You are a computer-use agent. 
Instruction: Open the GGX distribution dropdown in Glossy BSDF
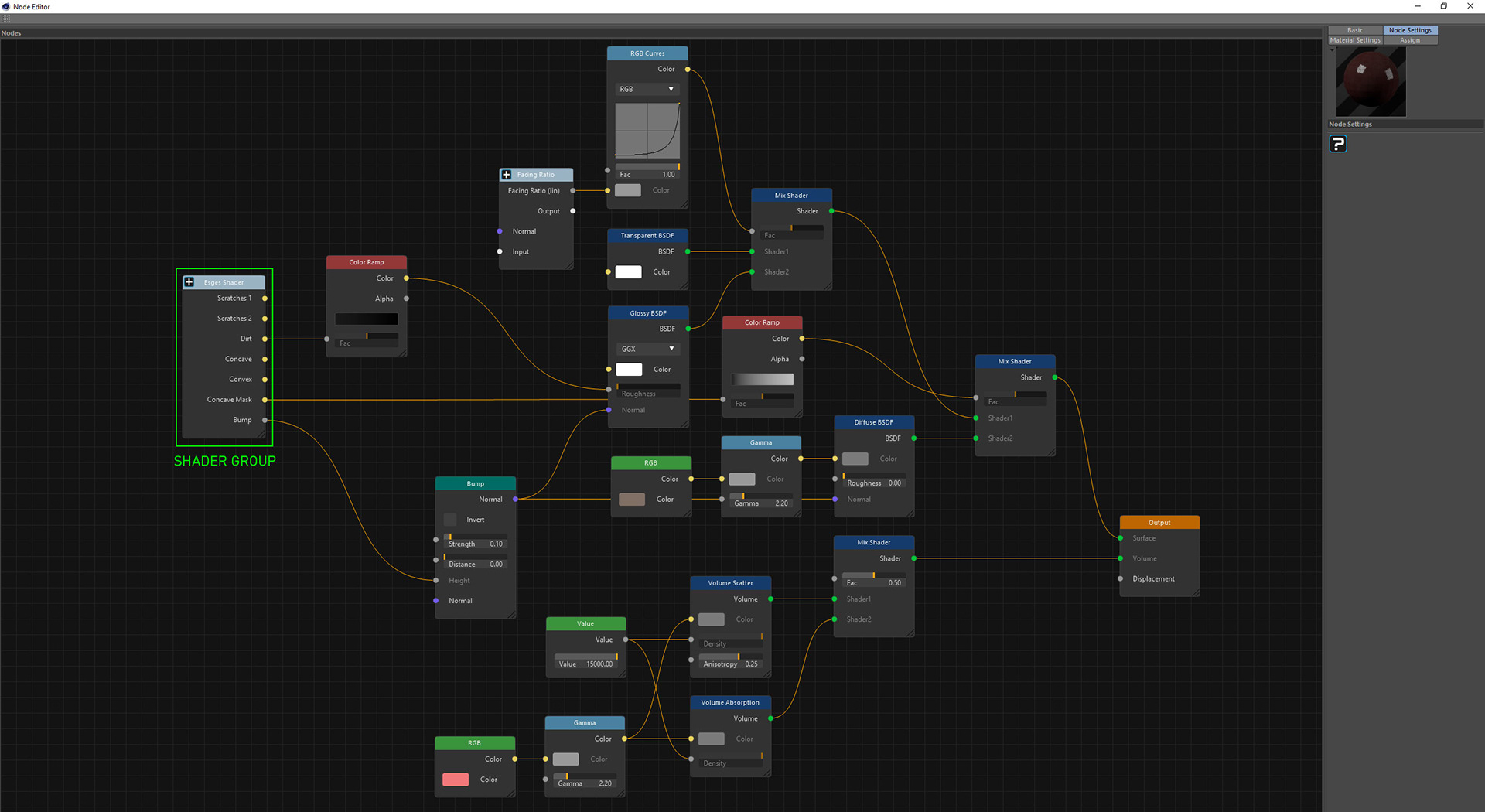[x=648, y=349]
